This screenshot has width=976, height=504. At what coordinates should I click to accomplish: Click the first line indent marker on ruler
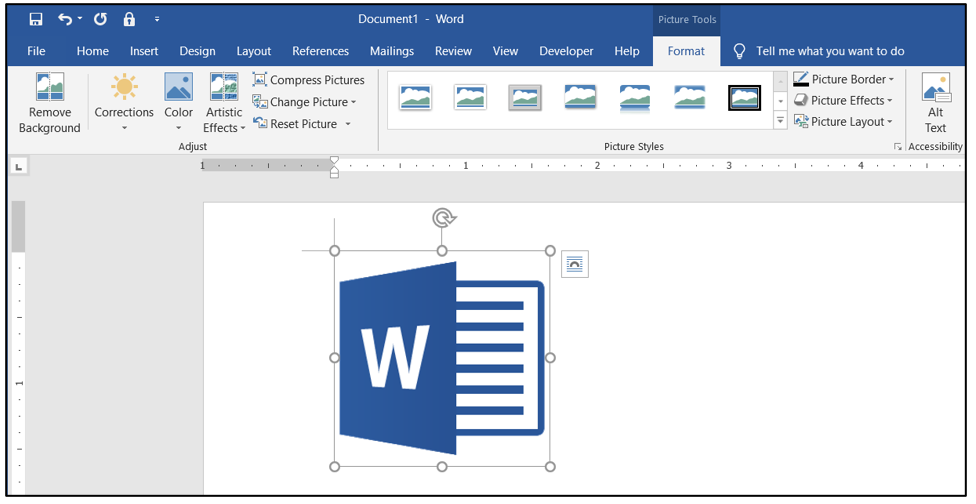click(x=334, y=160)
